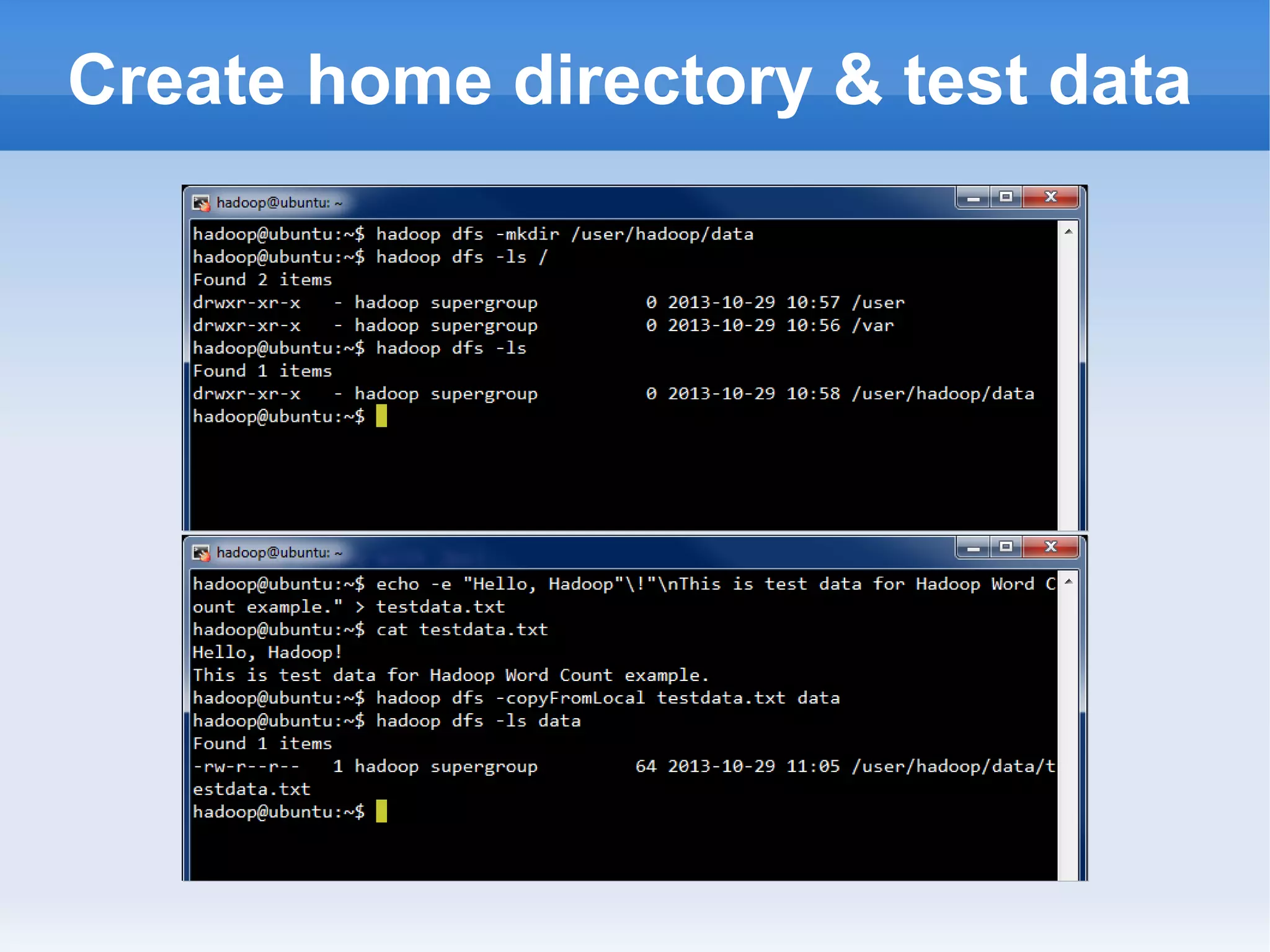This screenshot has width=1270, height=952.
Task: Click the top terminal title text hadoop@ubuntu
Action: 279,203
